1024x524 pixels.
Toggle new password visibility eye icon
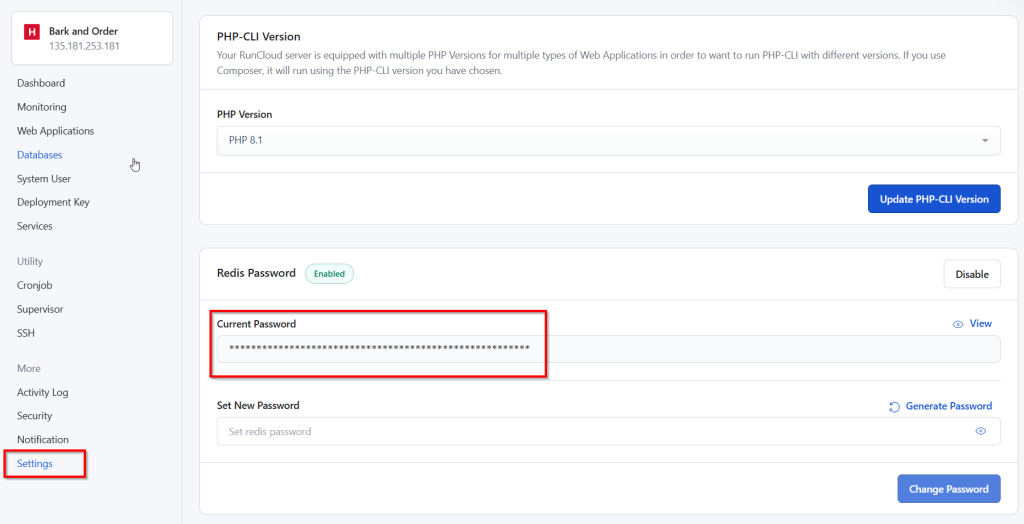(980, 431)
